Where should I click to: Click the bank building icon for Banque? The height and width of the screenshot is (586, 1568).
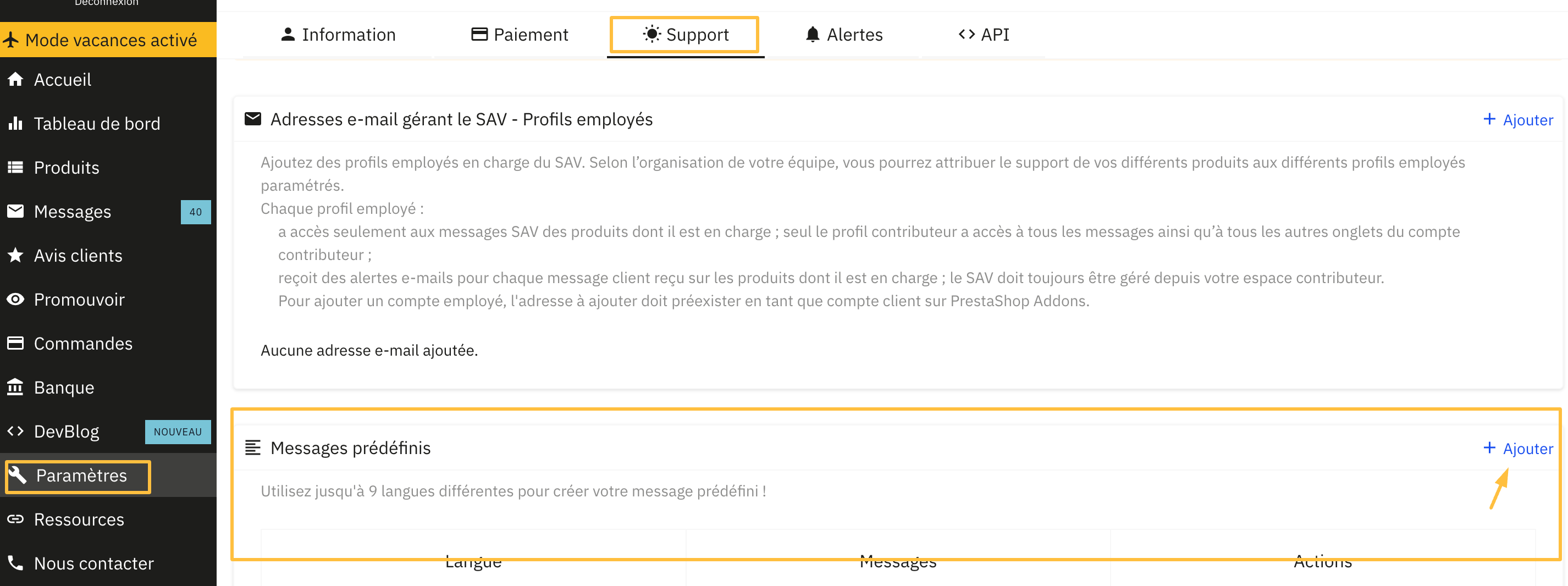(x=15, y=387)
